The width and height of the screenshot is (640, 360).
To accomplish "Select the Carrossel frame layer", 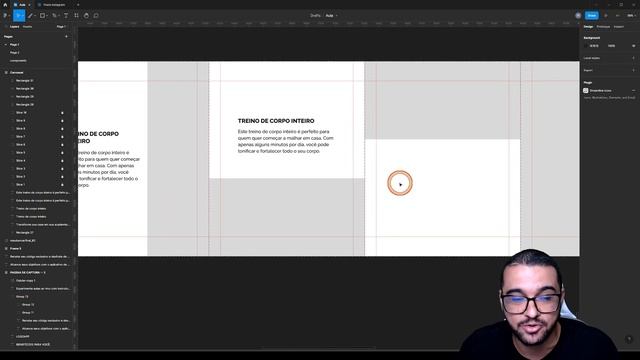I will pyautogui.click(x=17, y=72).
